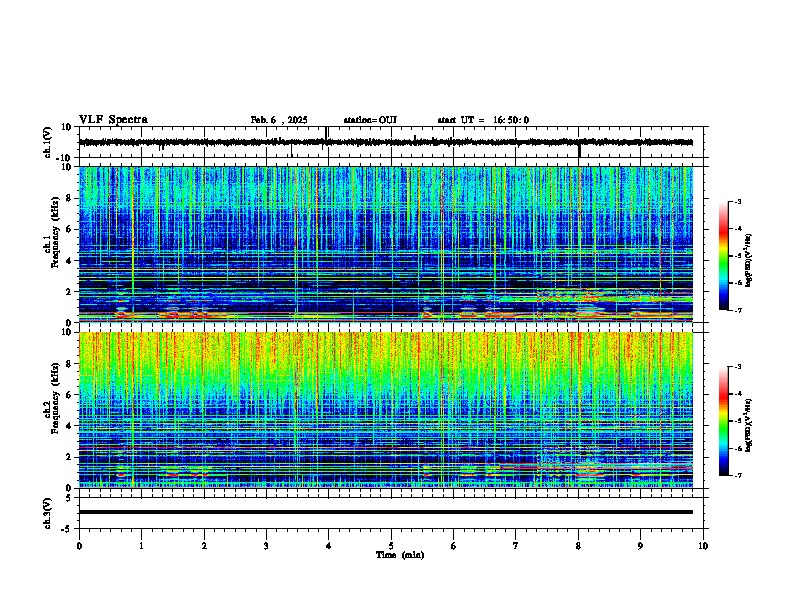This screenshot has height=612, width=792.
Task: Click the "-3" label on ch.1 color scale
Action: point(738,201)
